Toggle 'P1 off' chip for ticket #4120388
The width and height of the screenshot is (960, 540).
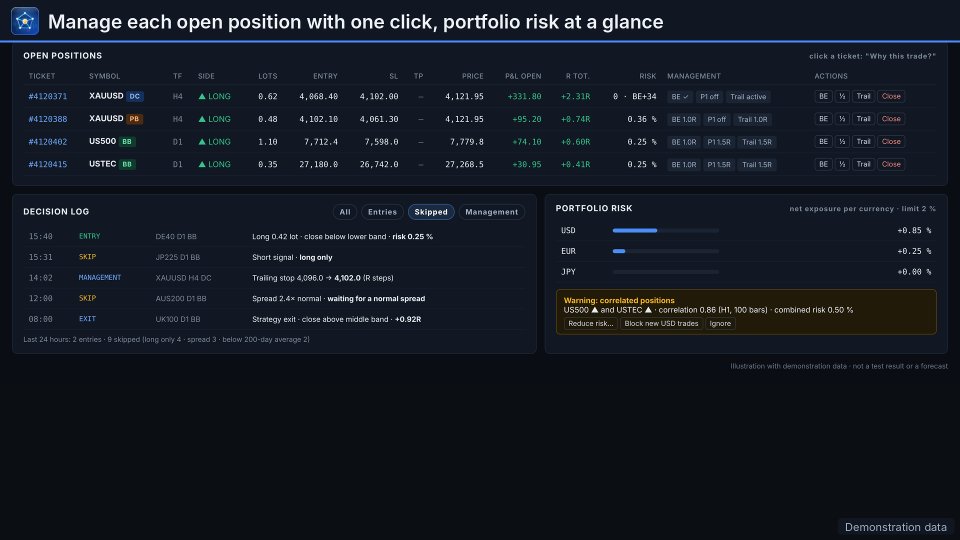(x=716, y=119)
